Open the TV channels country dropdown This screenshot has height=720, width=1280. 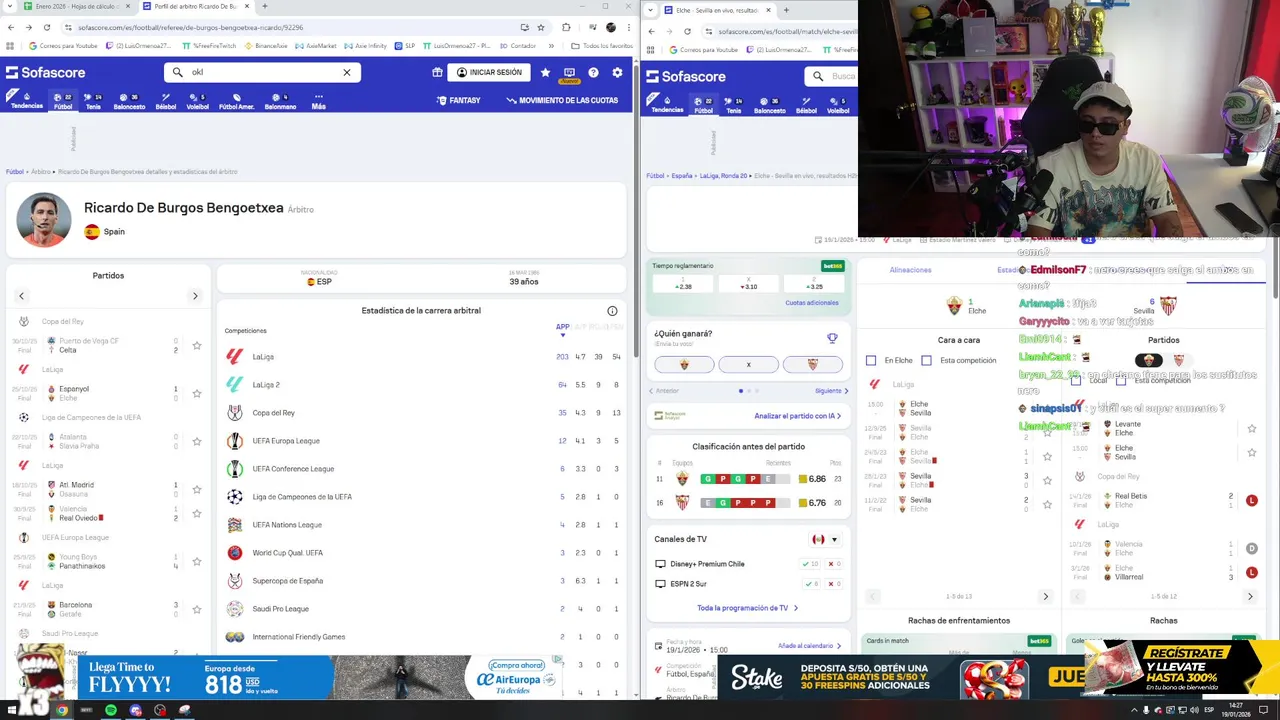pyautogui.click(x=825, y=540)
